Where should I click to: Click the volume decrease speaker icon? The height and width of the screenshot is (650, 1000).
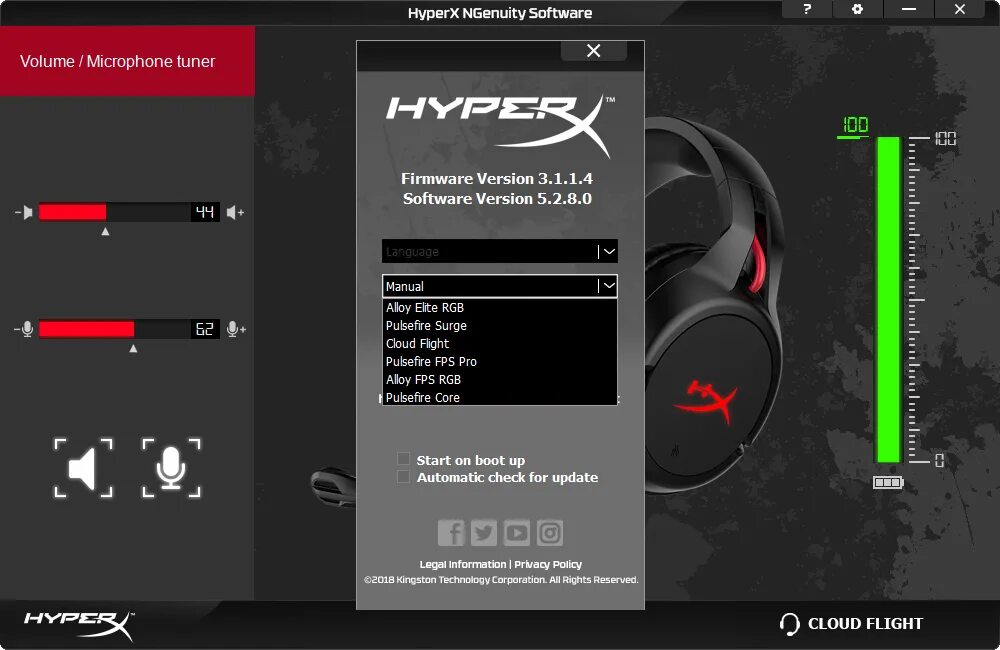(24, 212)
